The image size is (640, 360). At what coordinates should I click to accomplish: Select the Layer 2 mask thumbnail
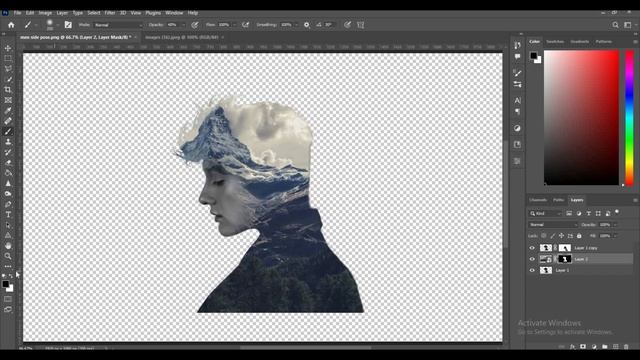(x=564, y=259)
